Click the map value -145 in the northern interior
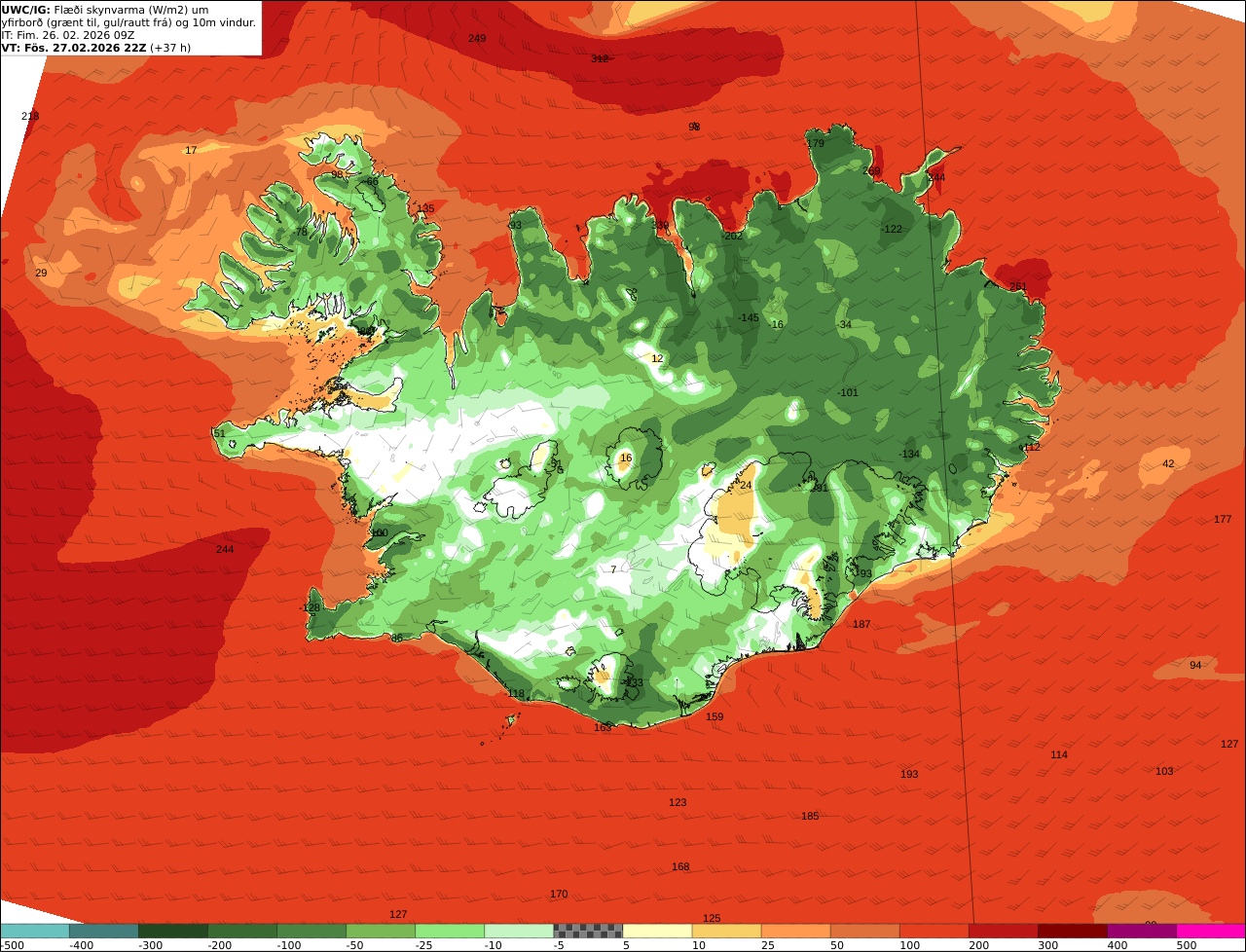 click(x=749, y=318)
